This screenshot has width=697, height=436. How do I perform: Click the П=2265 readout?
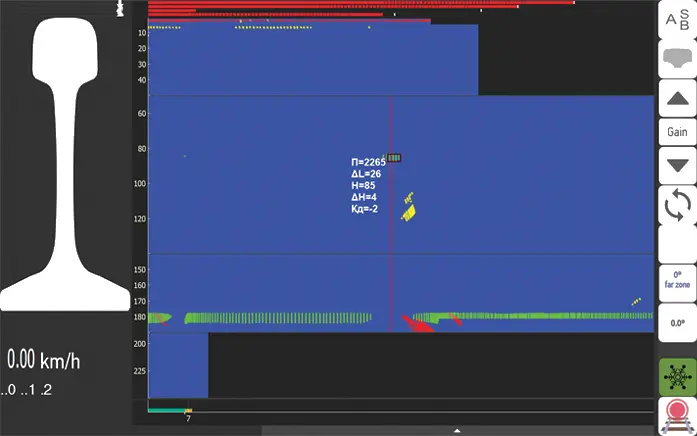point(369,162)
